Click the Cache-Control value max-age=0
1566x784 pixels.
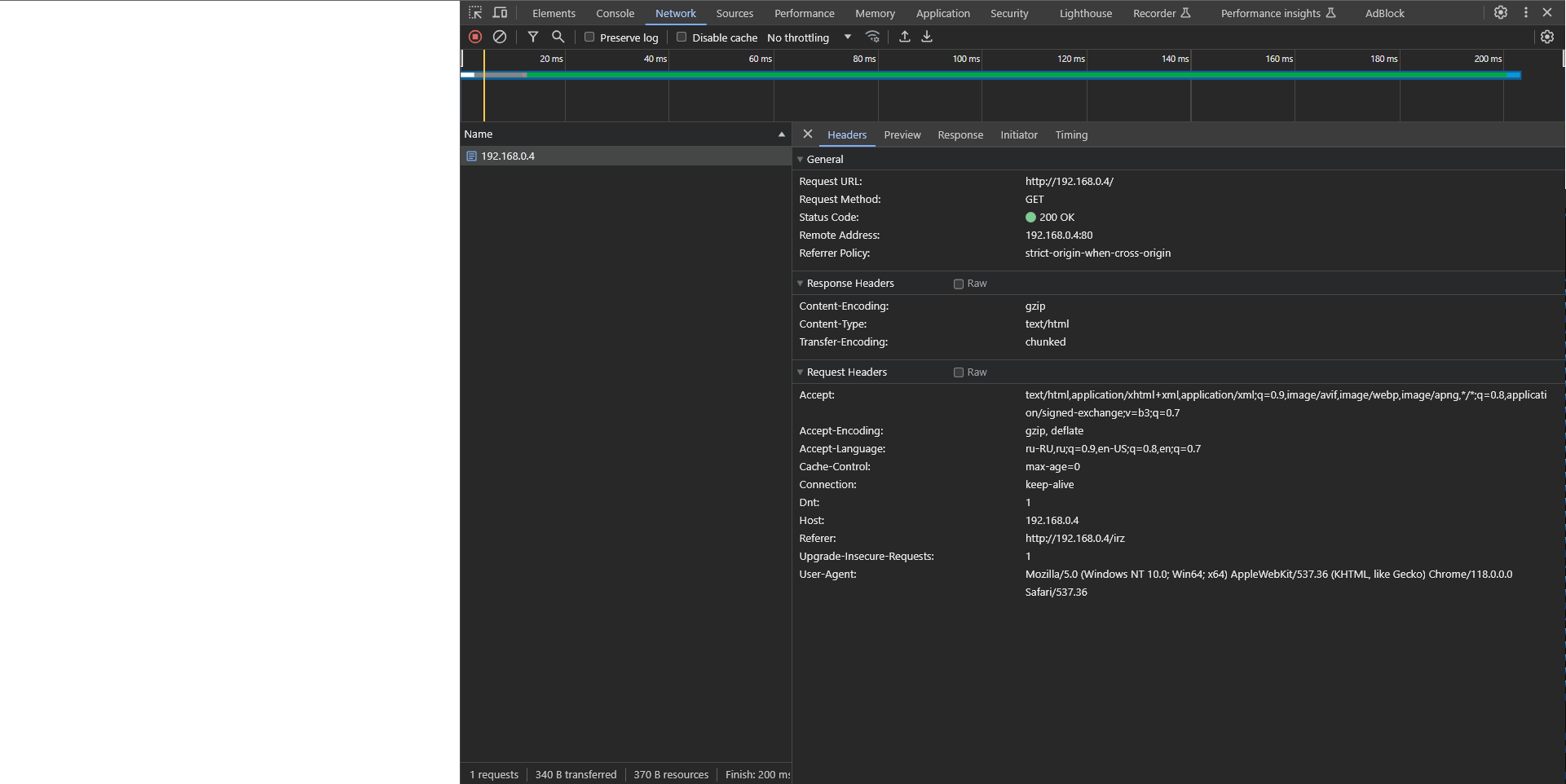coord(1052,466)
